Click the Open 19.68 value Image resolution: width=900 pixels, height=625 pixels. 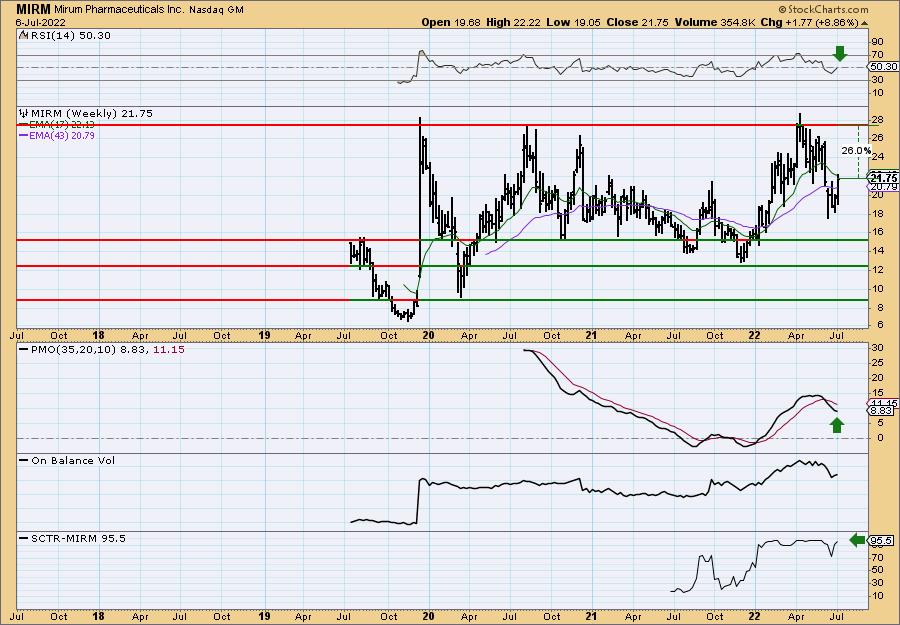click(x=451, y=22)
